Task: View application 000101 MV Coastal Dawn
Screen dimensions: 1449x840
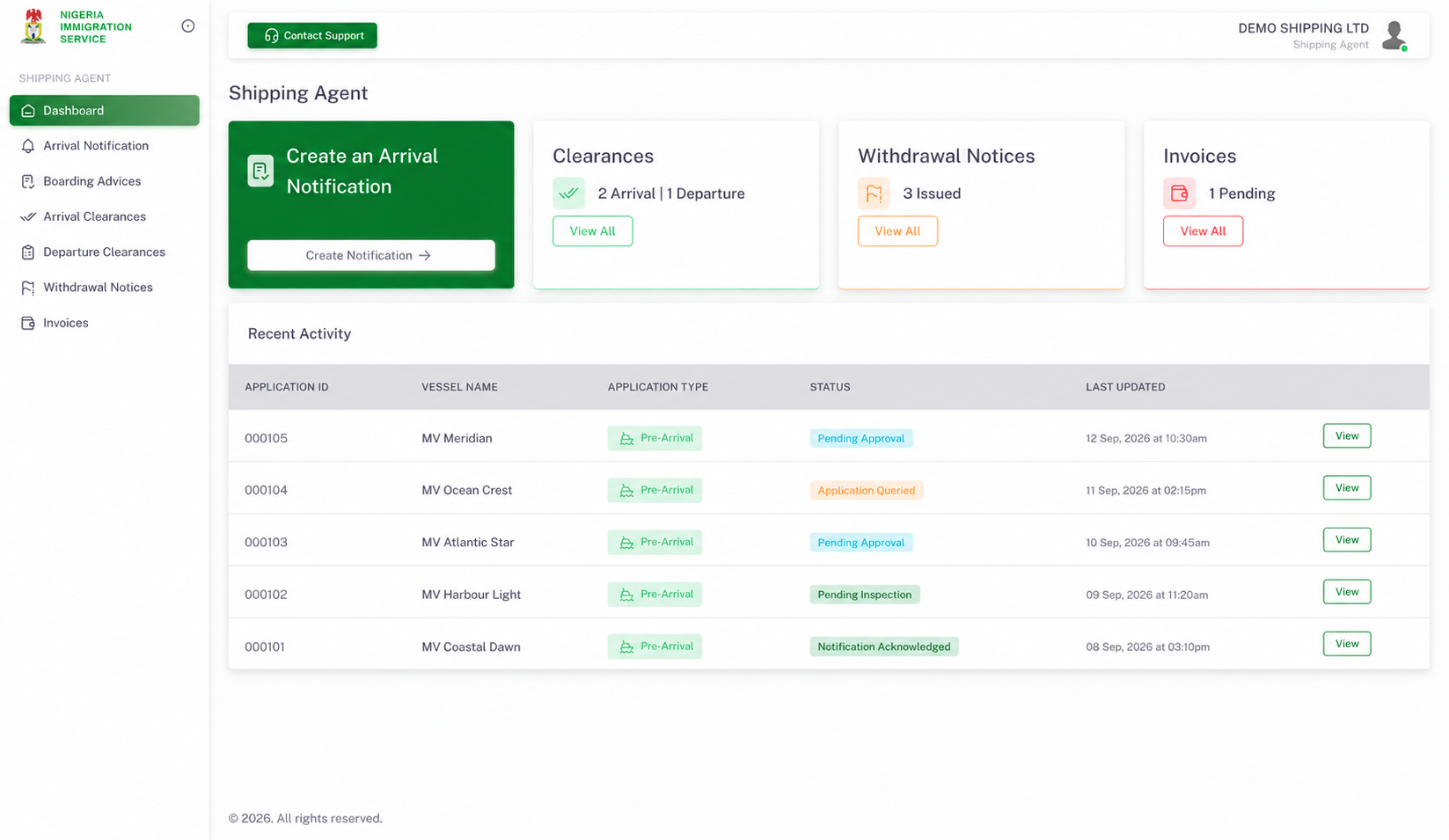Action: [1347, 644]
